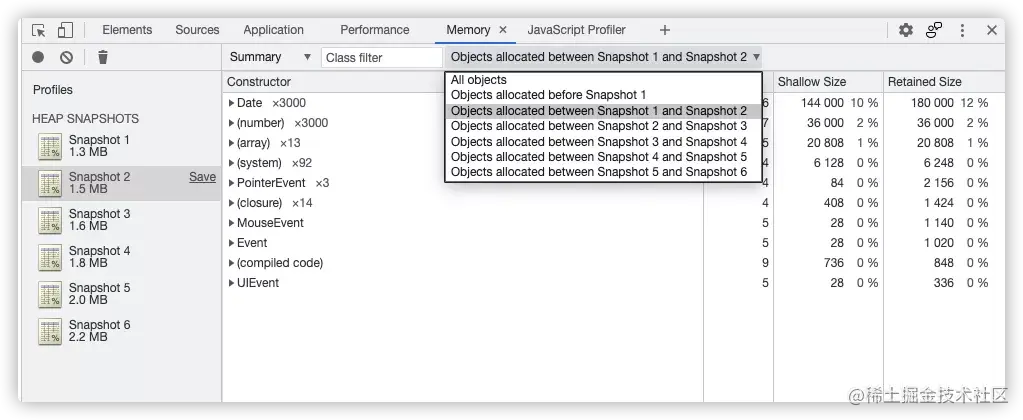Expand the PointerEvent constructor row
The image size is (1023, 420).
click(x=231, y=183)
